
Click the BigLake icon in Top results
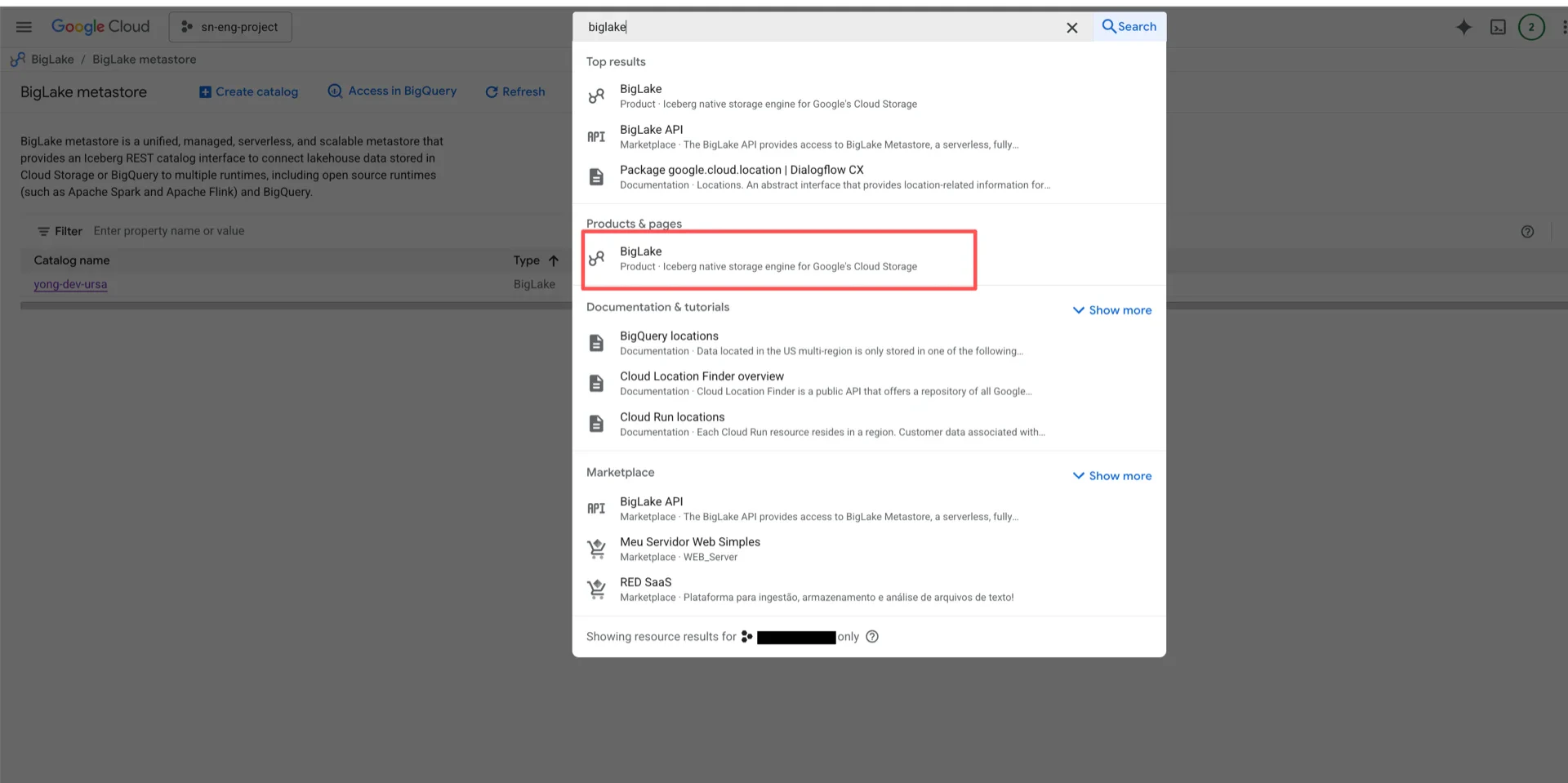click(x=596, y=96)
